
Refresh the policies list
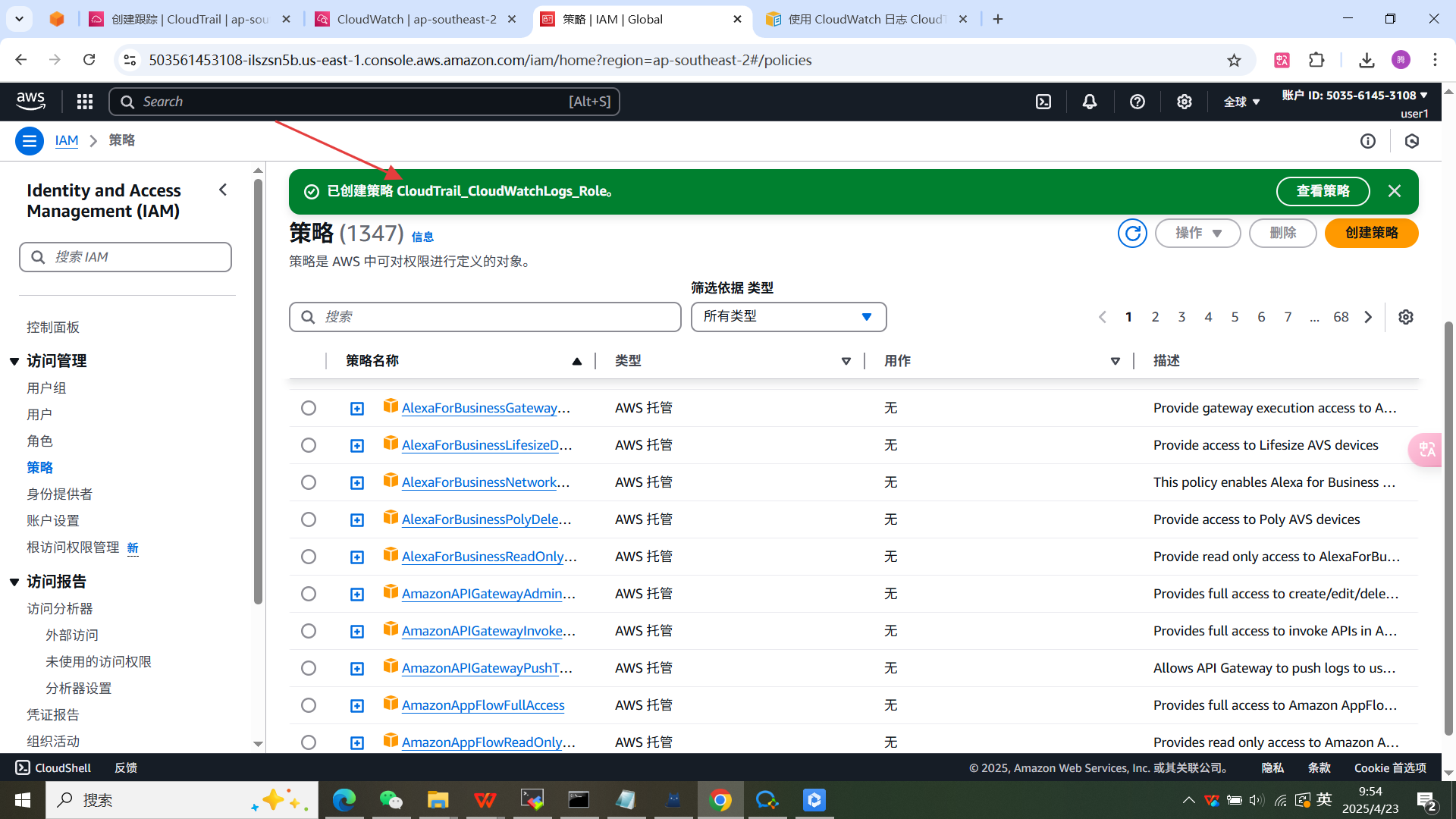click(1132, 233)
